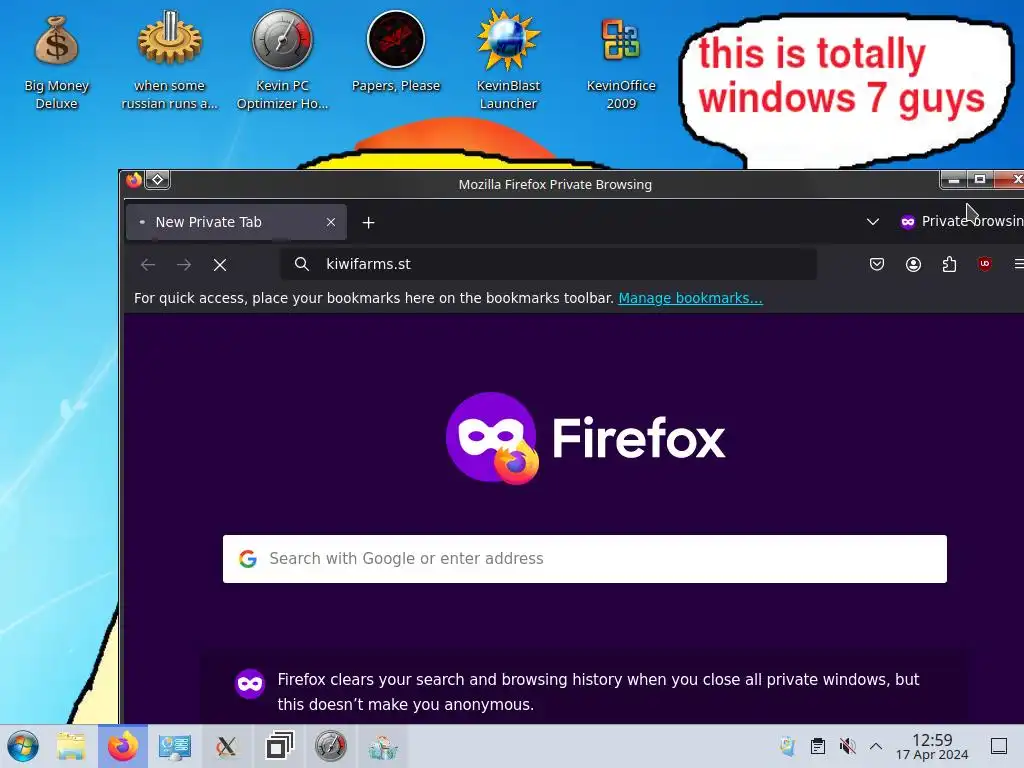Expand the list all tabs chevron
The width and height of the screenshot is (1024, 768).
pyautogui.click(x=872, y=222)
